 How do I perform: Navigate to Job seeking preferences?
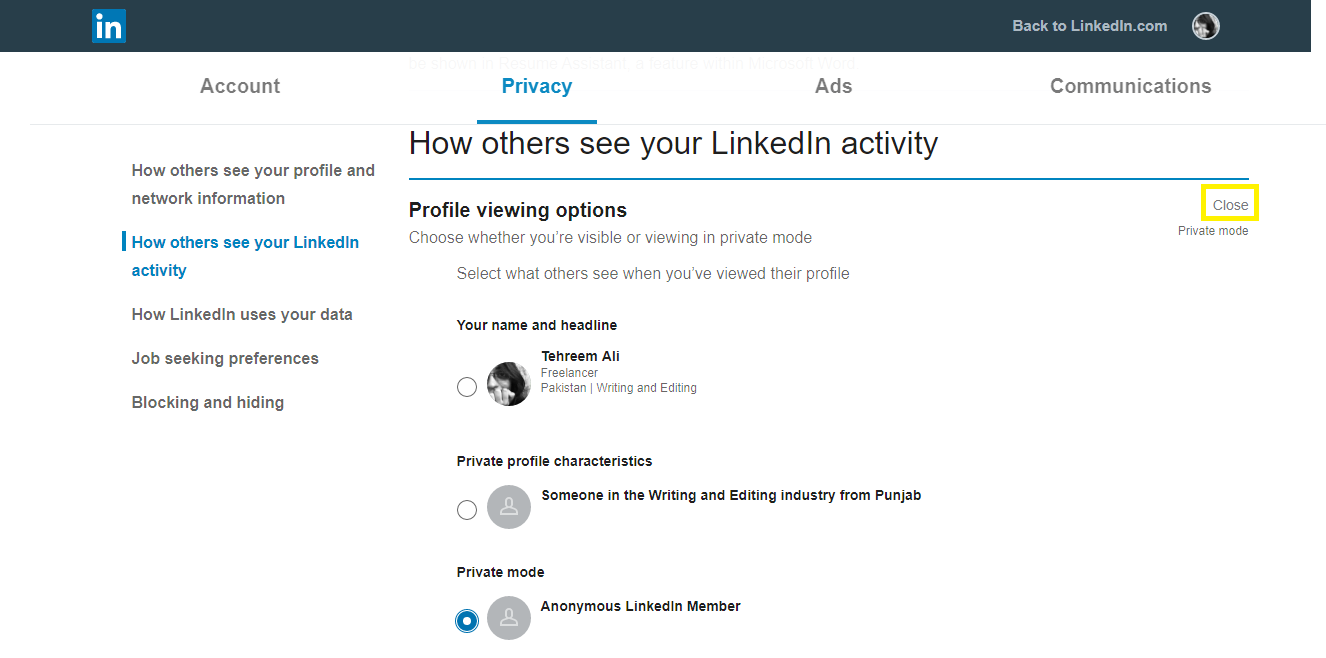point(225,358)
